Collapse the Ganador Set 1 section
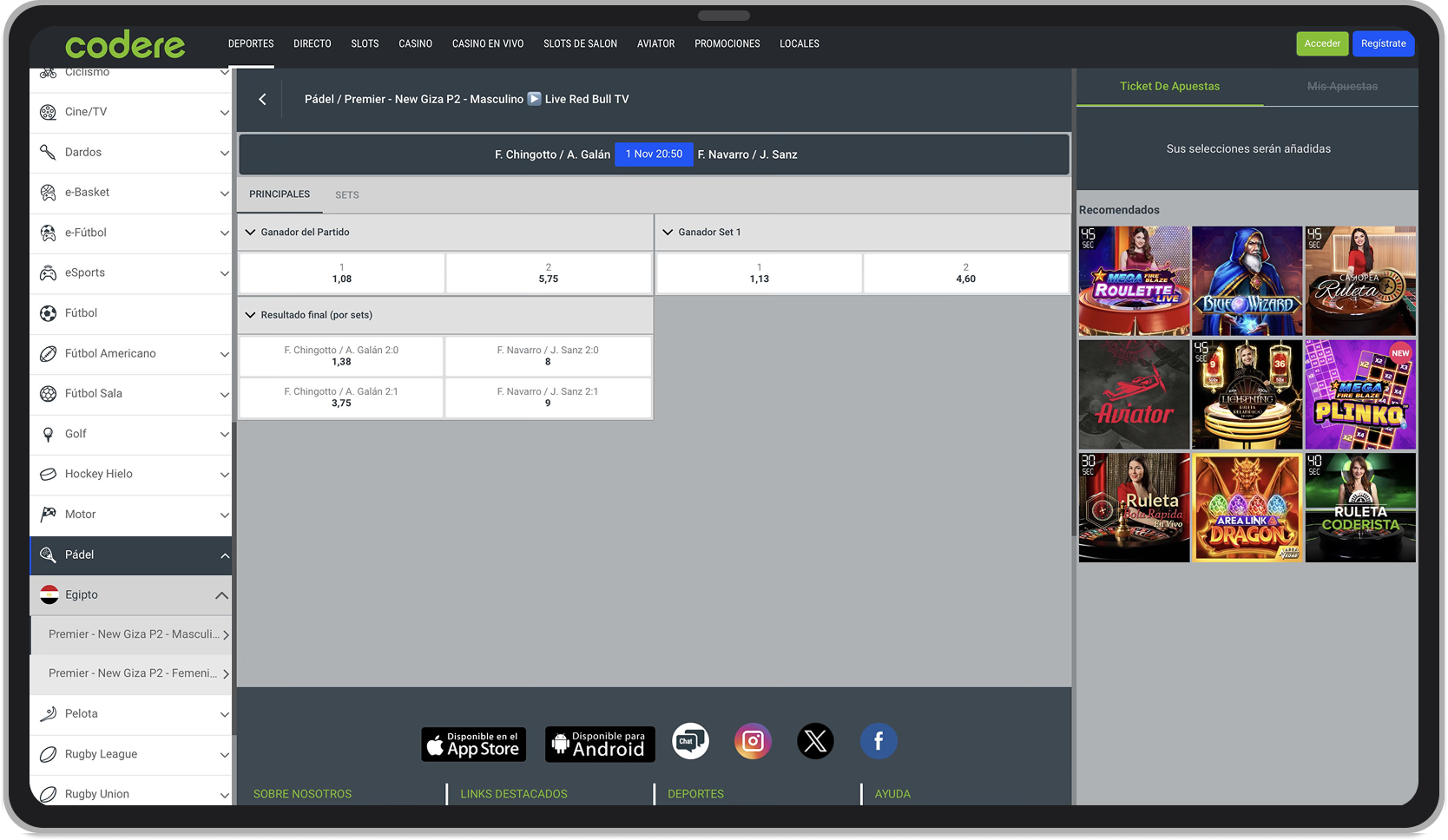This screenshot has height=840, width=1448. (x=668, y=233)
